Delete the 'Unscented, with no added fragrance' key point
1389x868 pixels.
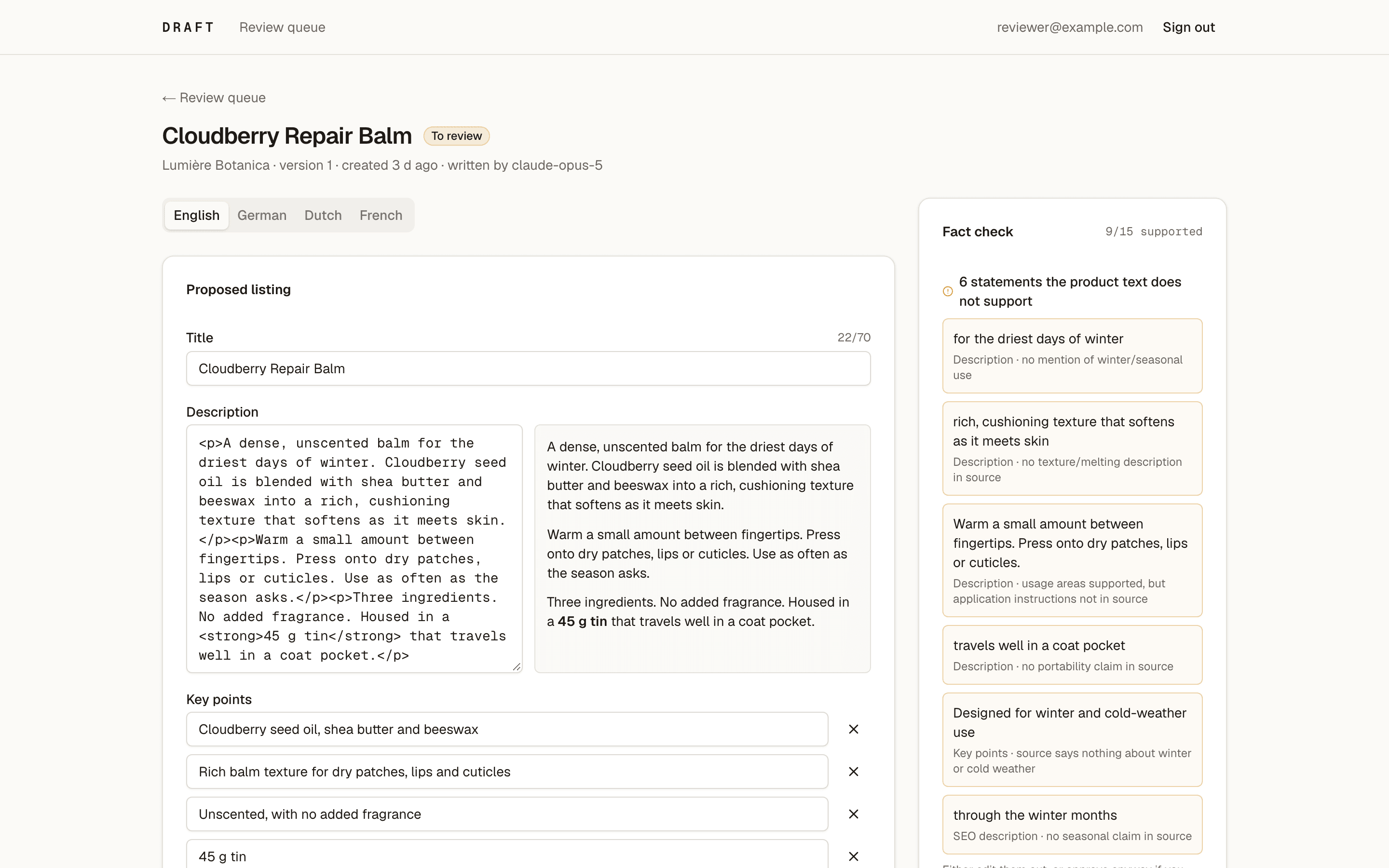[x=854, y=814]
